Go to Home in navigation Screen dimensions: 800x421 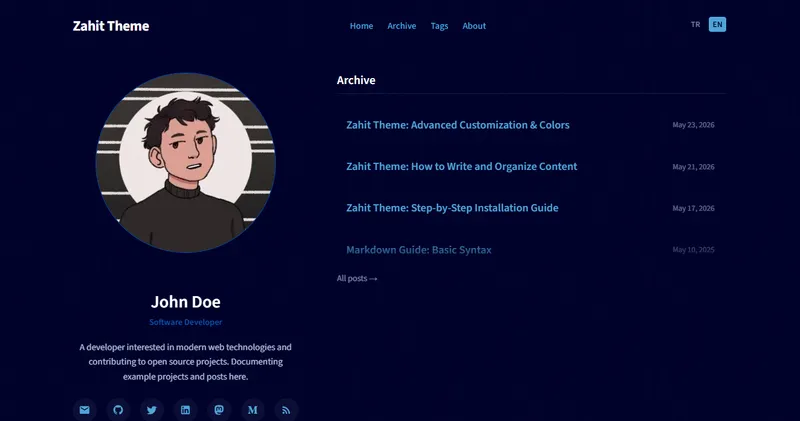coord(361,26)
